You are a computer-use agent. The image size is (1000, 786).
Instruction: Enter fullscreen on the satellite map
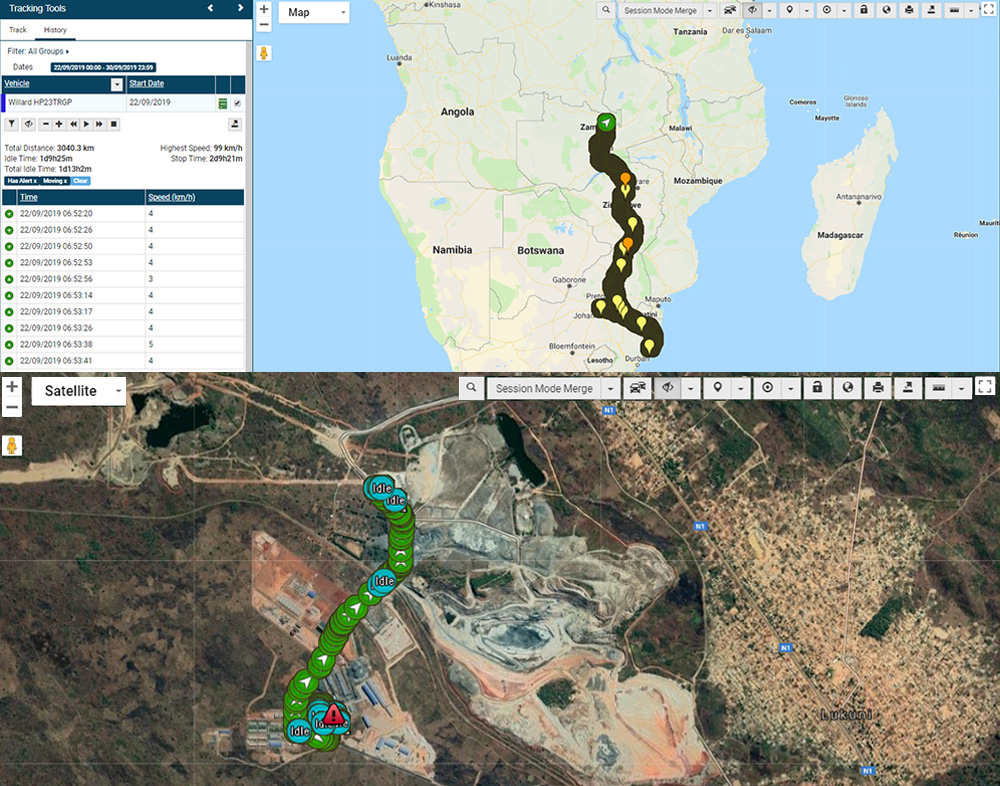coord(985,387)
